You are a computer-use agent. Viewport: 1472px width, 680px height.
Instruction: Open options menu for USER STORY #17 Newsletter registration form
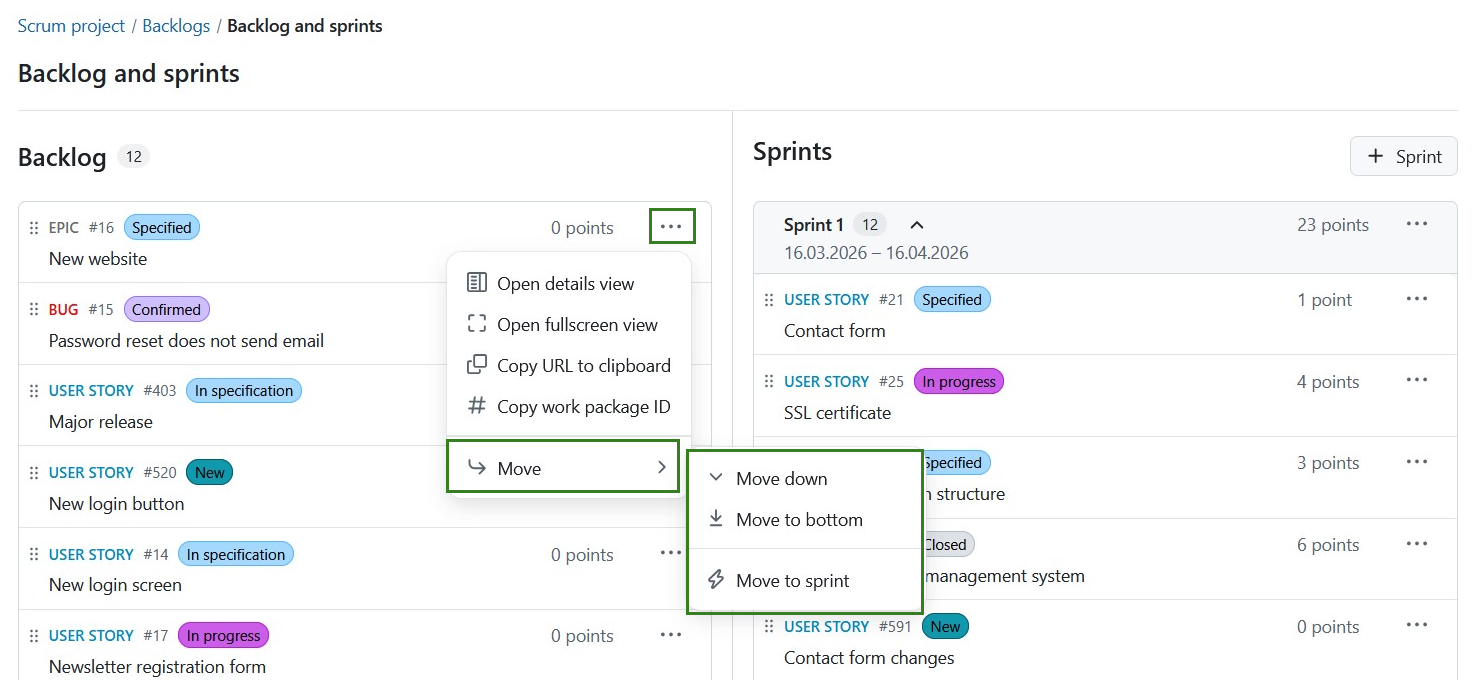point(671,634)
